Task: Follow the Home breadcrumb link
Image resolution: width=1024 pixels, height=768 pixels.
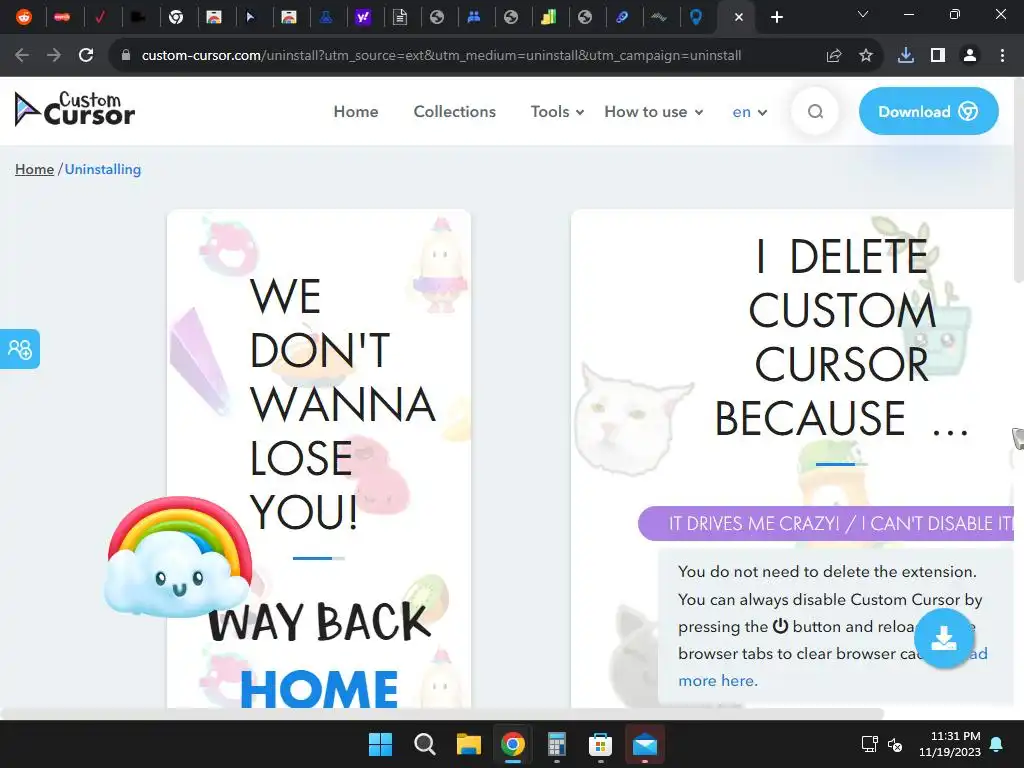Action: pyautogui.click(x=35, y=169)
